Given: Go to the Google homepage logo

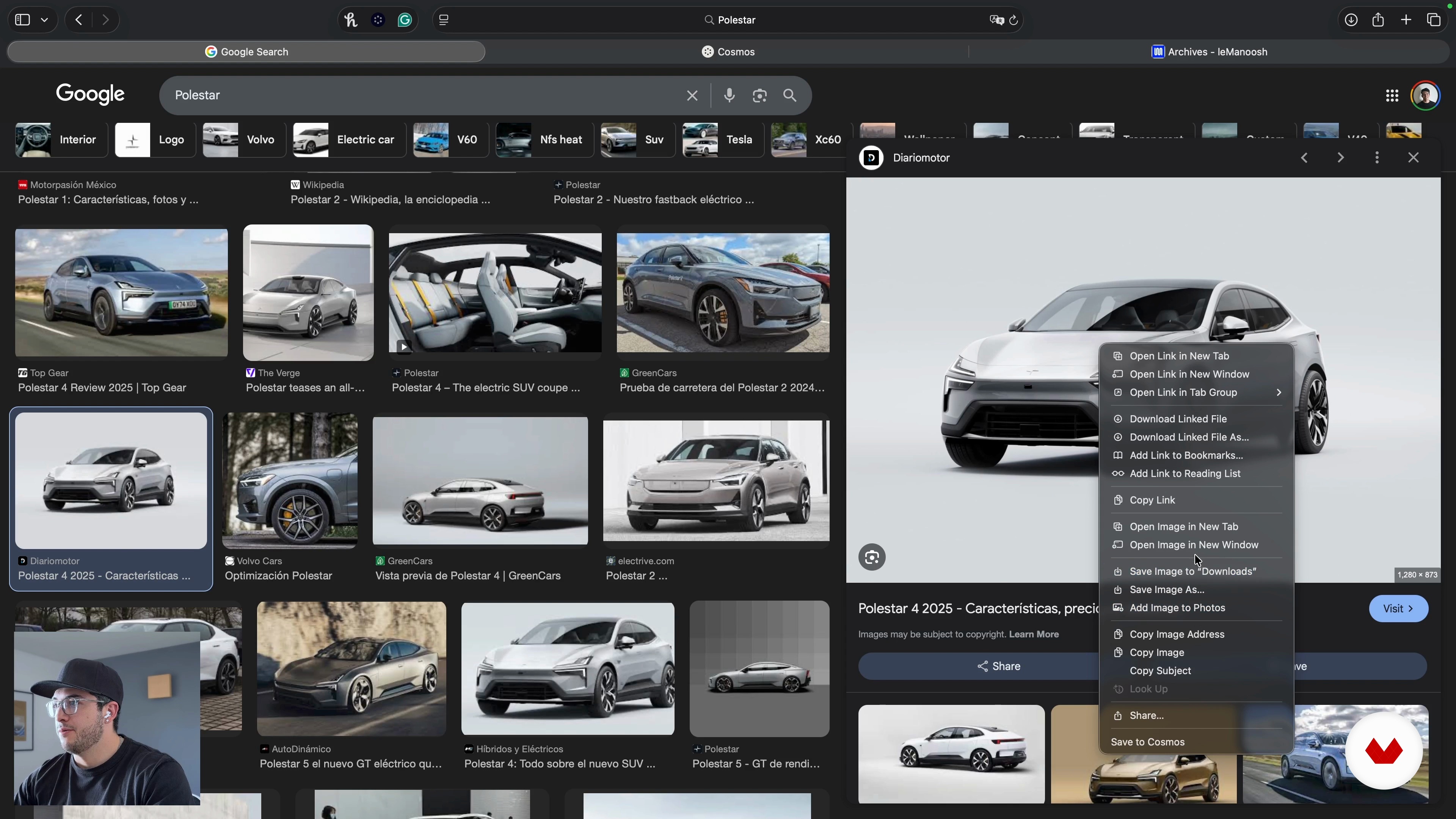Looking at the screenshot, I should [91, 94].
